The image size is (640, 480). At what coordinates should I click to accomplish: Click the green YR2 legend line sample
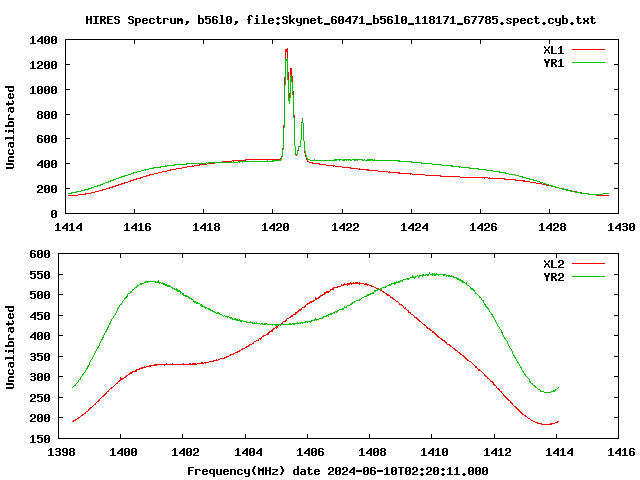click(588, 277)
